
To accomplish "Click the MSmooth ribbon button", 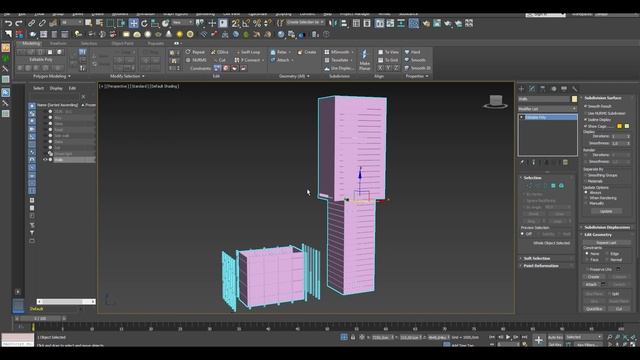I will [x=337, y=52].
